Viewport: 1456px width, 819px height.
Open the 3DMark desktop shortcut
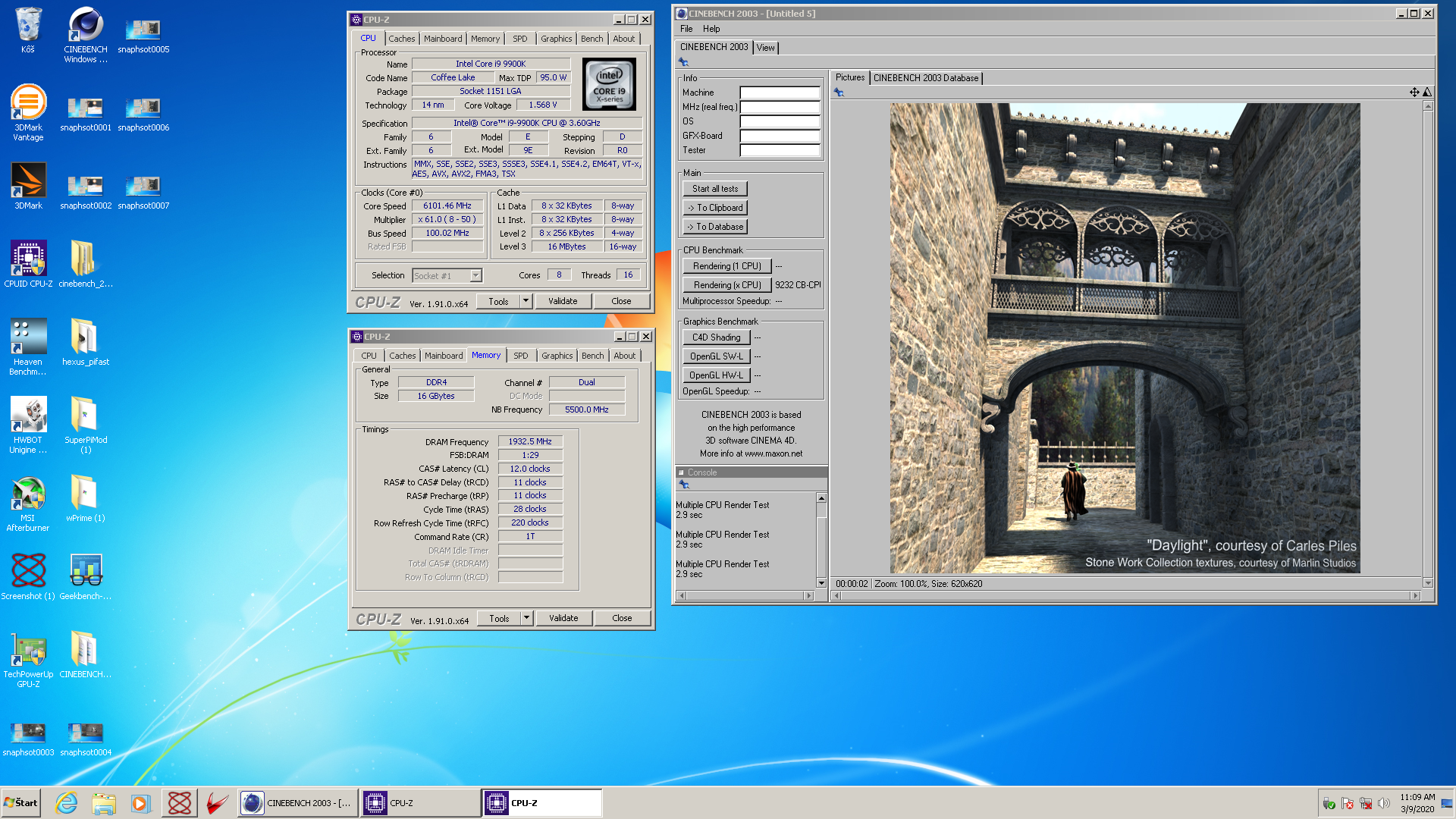28,186
